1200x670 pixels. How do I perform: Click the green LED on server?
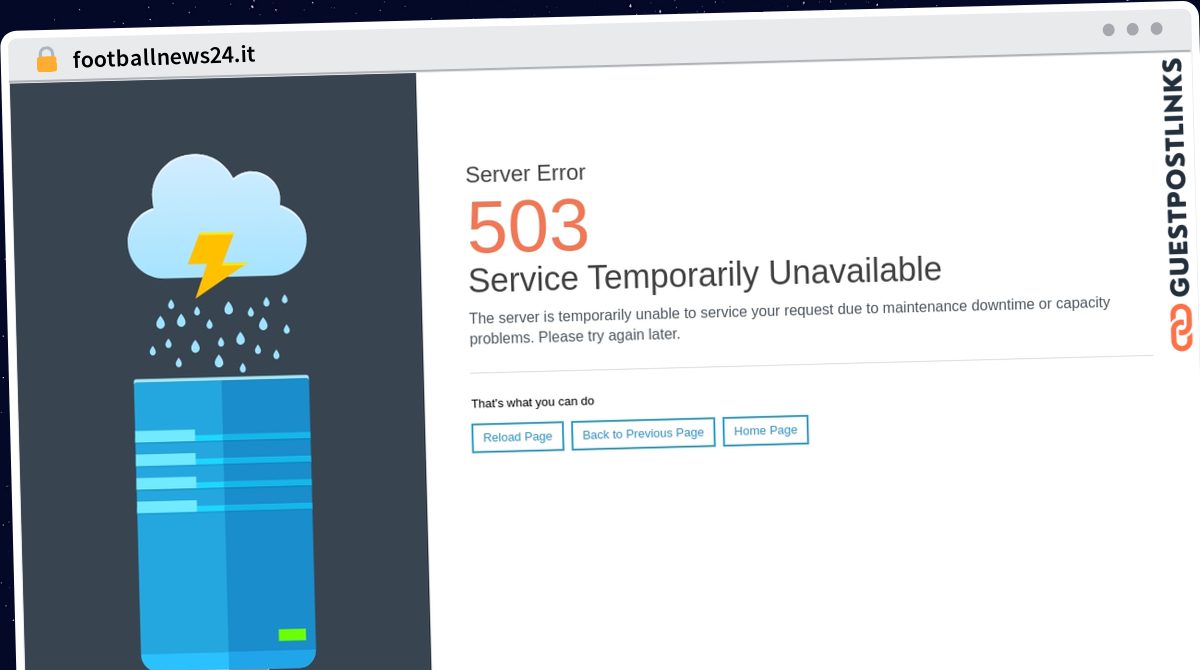(x=292, y=634)
